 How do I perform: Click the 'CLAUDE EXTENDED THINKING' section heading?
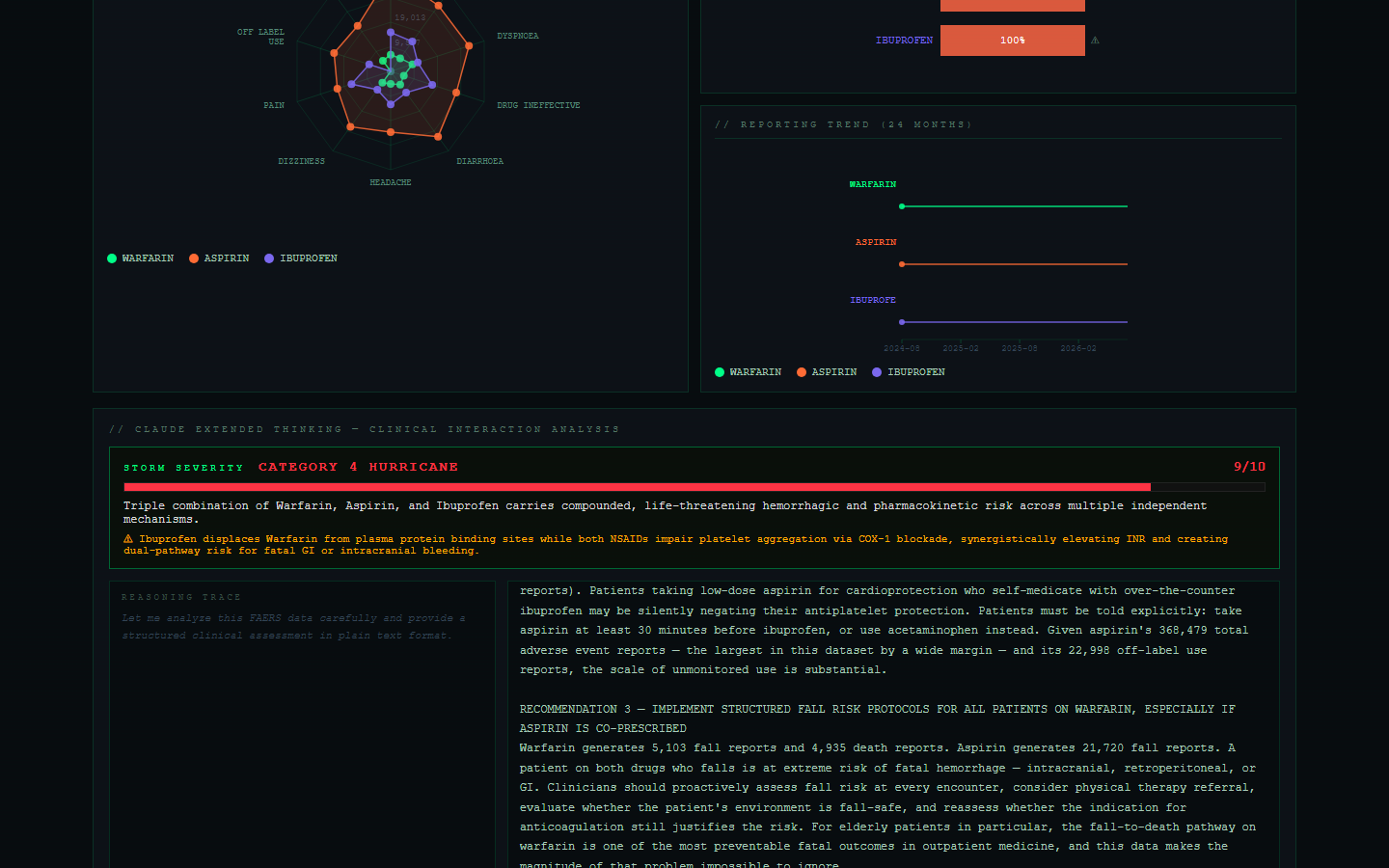365,429
